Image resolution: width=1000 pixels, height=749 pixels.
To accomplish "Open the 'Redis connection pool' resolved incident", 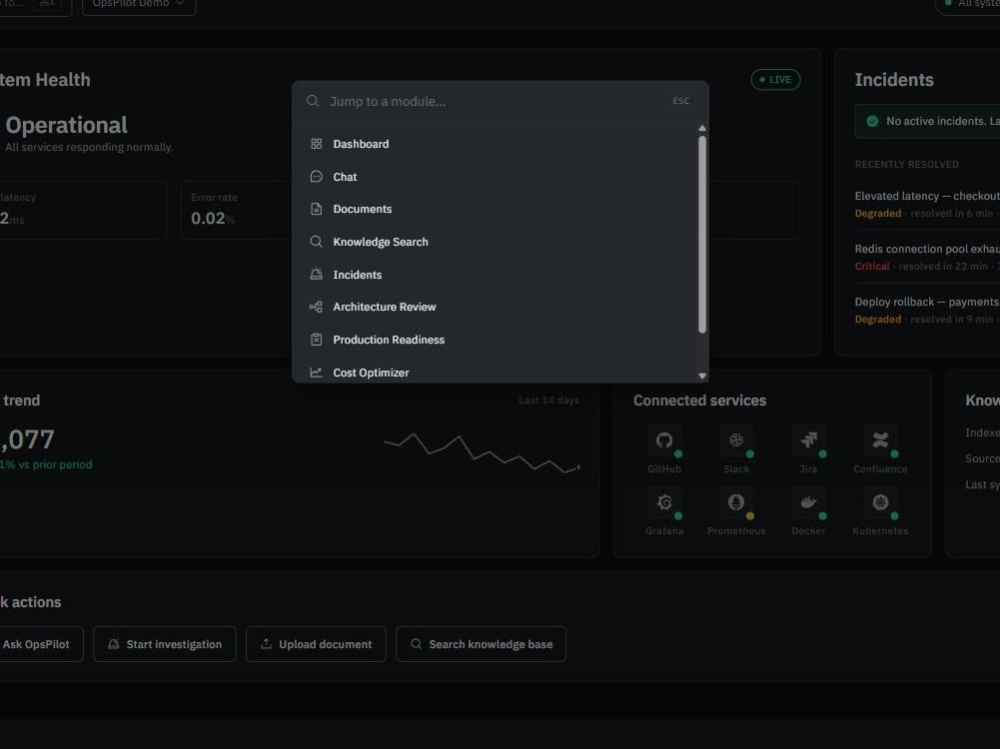I will click(x=927, y=257).
